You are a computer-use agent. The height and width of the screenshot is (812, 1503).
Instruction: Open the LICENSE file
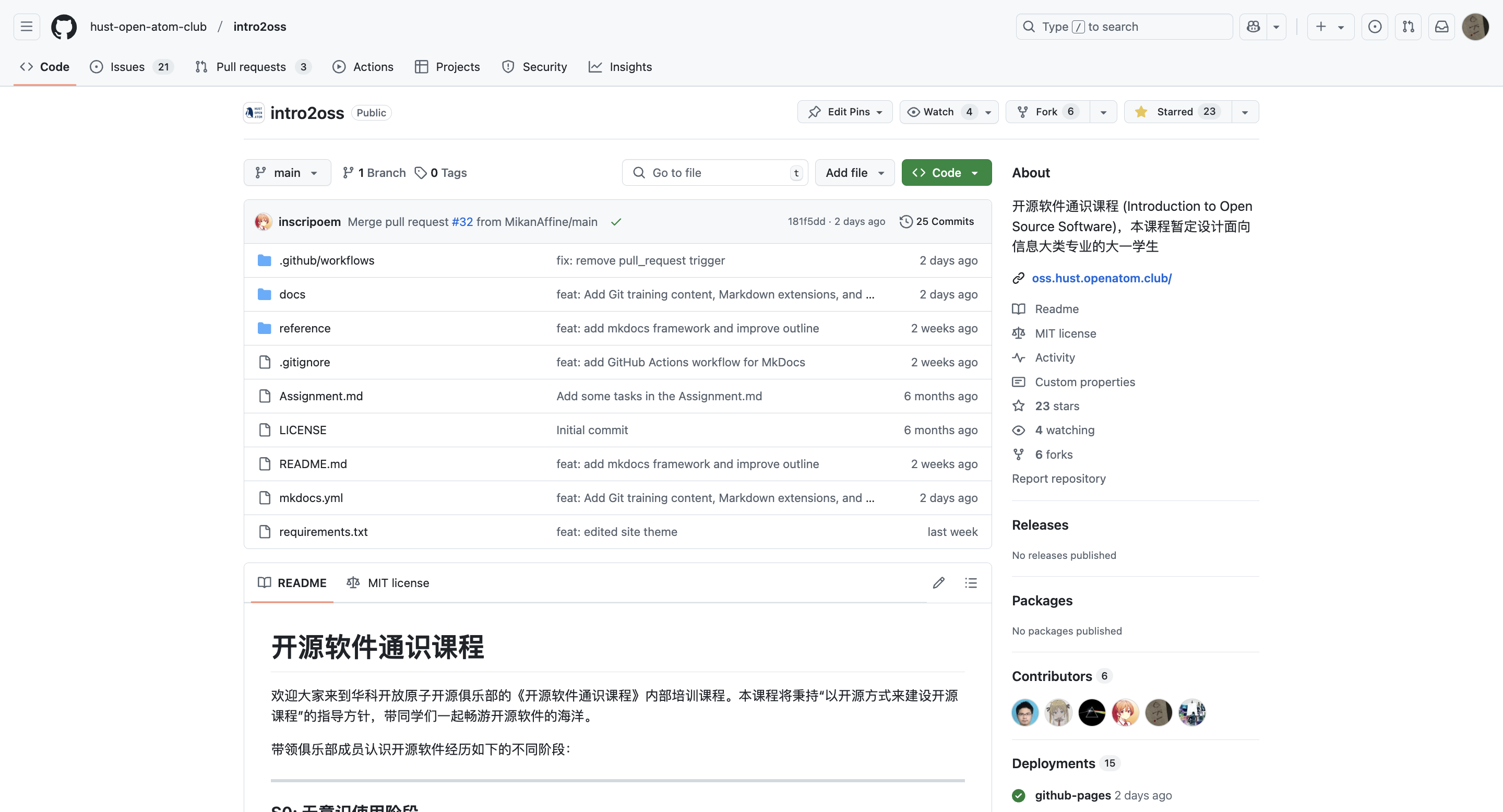click(302, 430)
